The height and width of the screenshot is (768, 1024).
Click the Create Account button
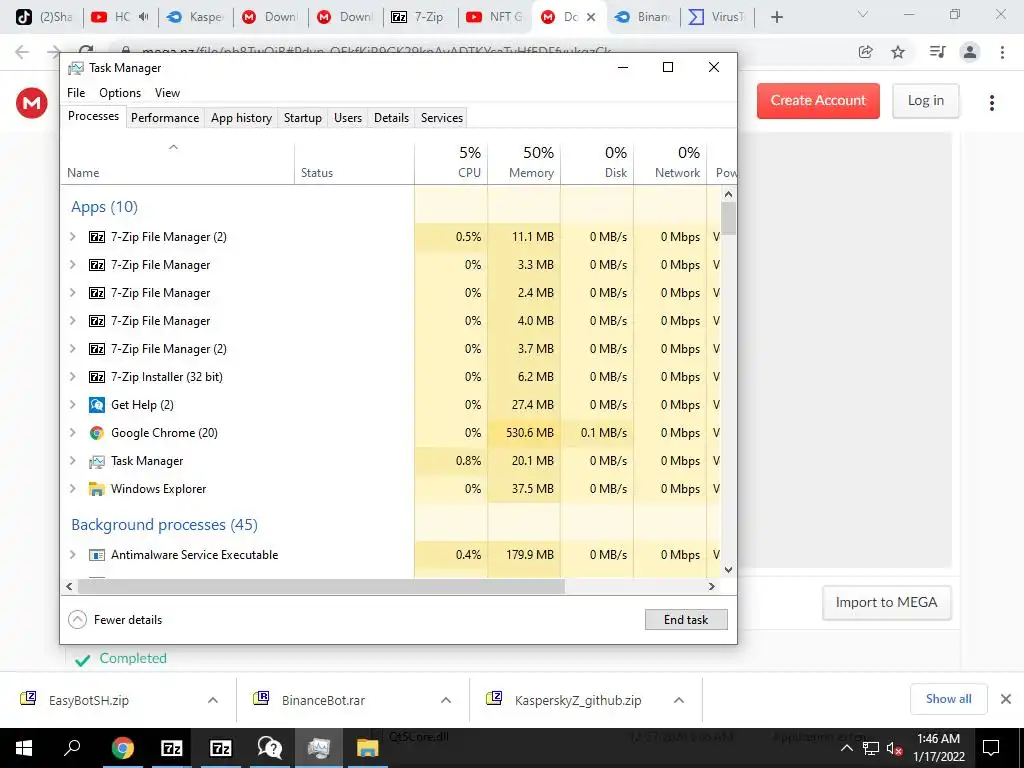point(818,101)
